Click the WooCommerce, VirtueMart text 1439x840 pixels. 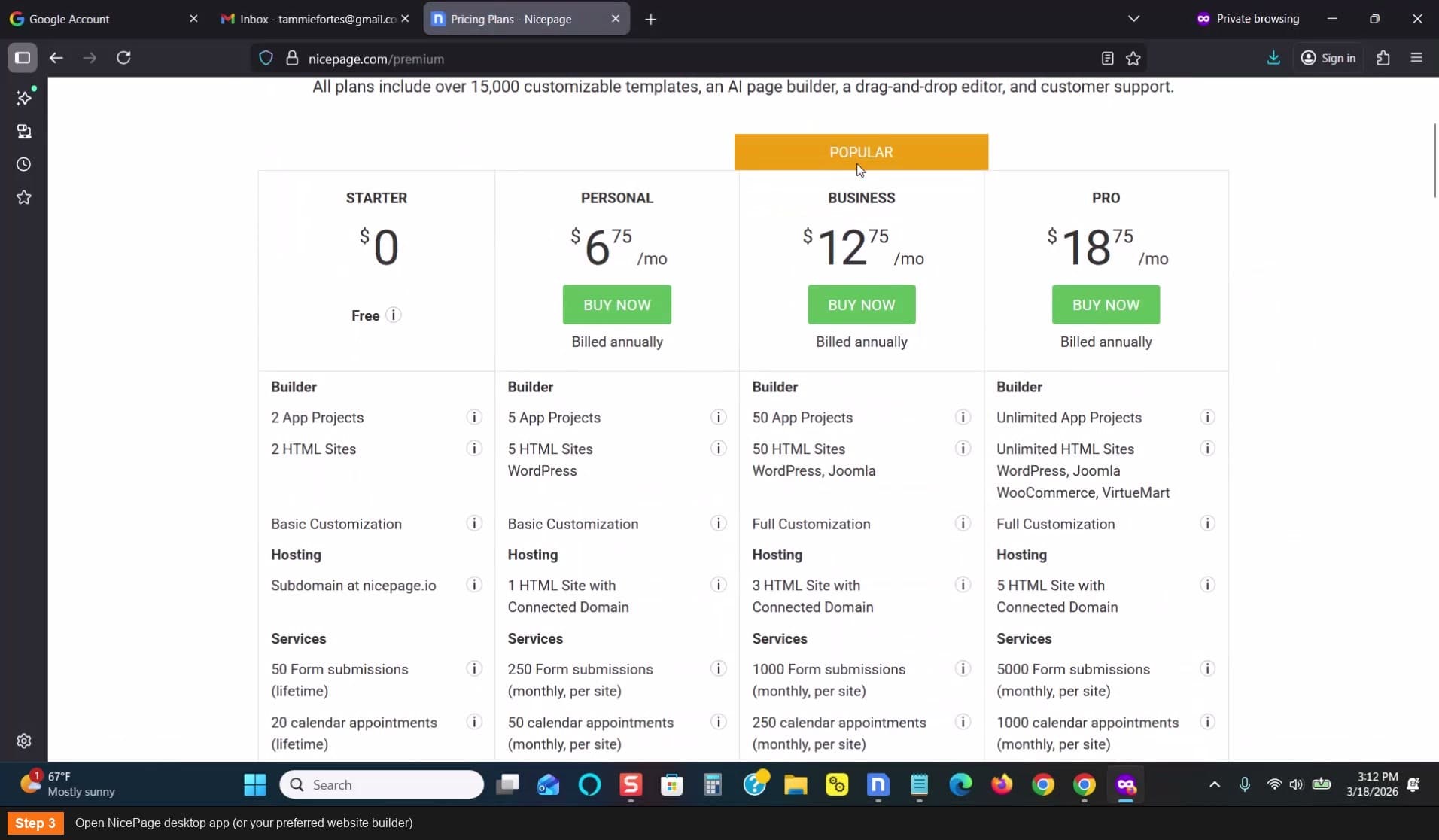point(1083,492)
